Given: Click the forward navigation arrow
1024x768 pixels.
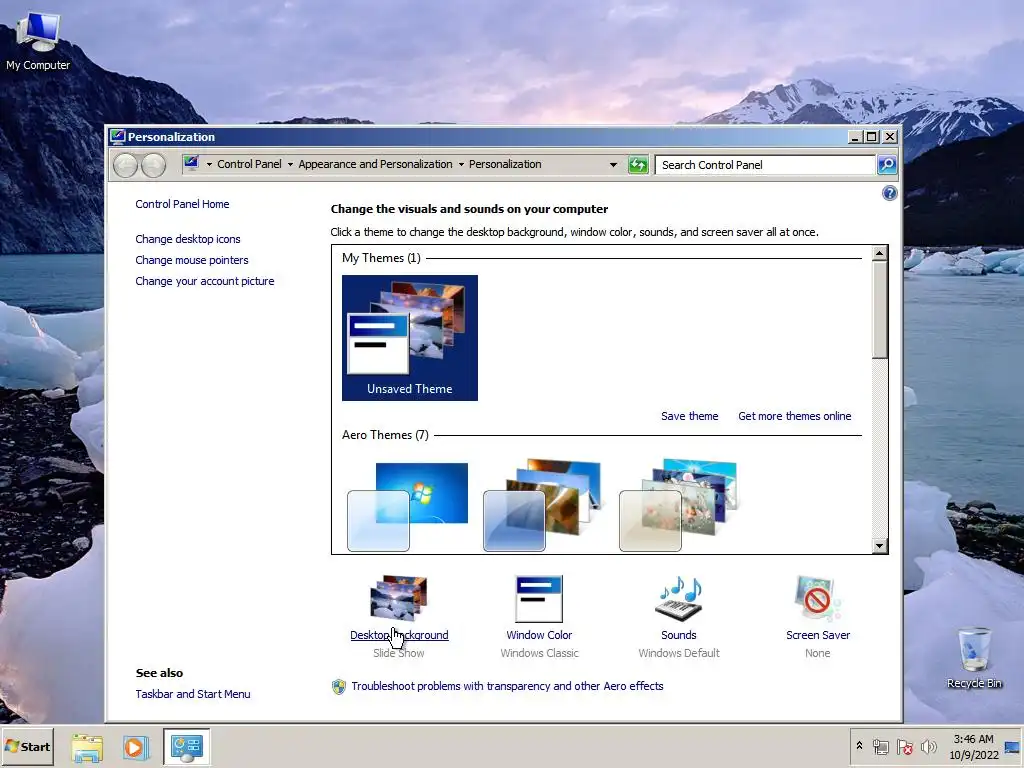Looking at the screenshot, I should 153,165.
